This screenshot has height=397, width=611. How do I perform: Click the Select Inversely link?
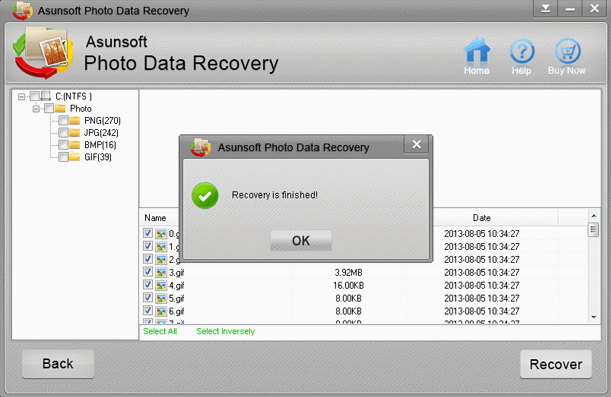tap(226, 332)
